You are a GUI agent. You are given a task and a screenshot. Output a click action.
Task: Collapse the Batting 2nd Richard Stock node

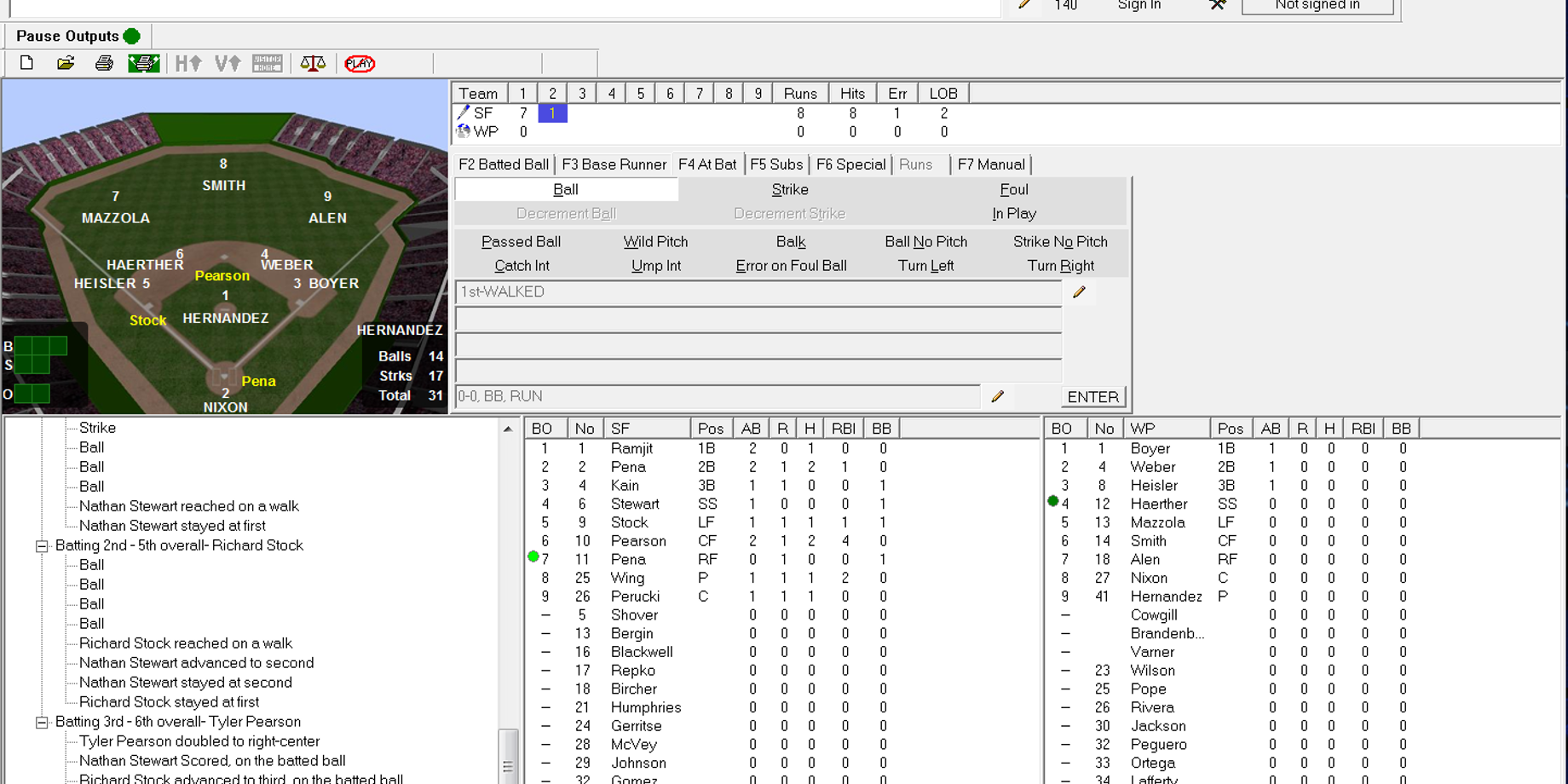pyautogui.click(x=41, y=546)
